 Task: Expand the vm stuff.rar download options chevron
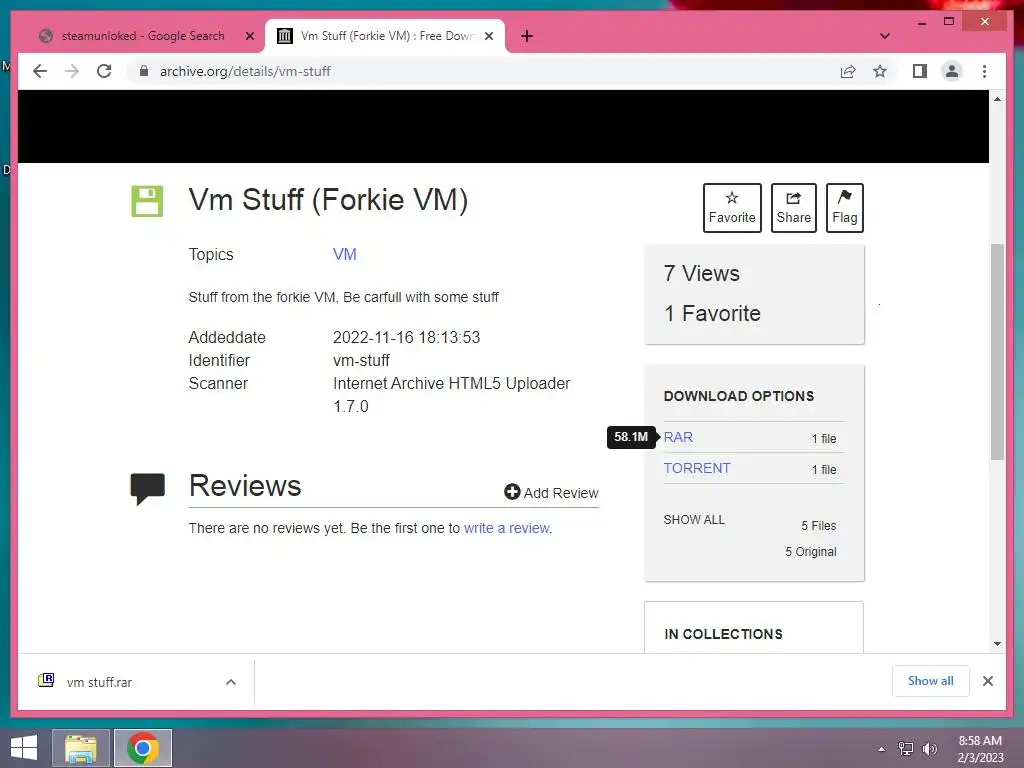[x=231, y=682]
